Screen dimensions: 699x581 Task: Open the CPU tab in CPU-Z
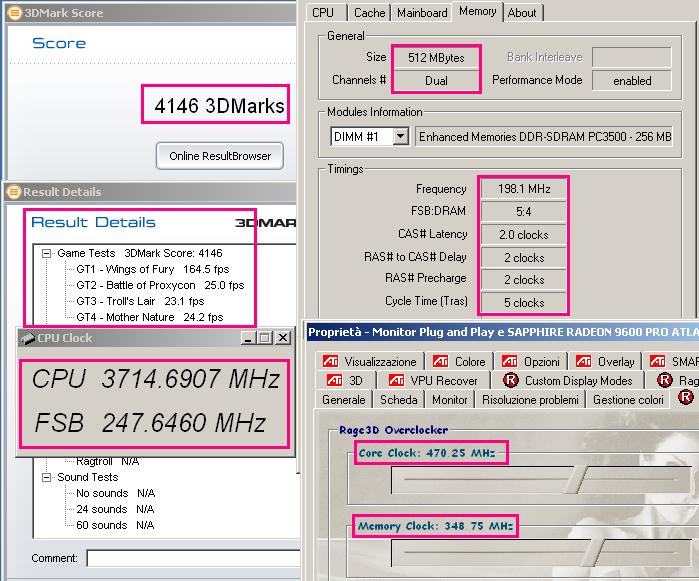click(325, 12)
